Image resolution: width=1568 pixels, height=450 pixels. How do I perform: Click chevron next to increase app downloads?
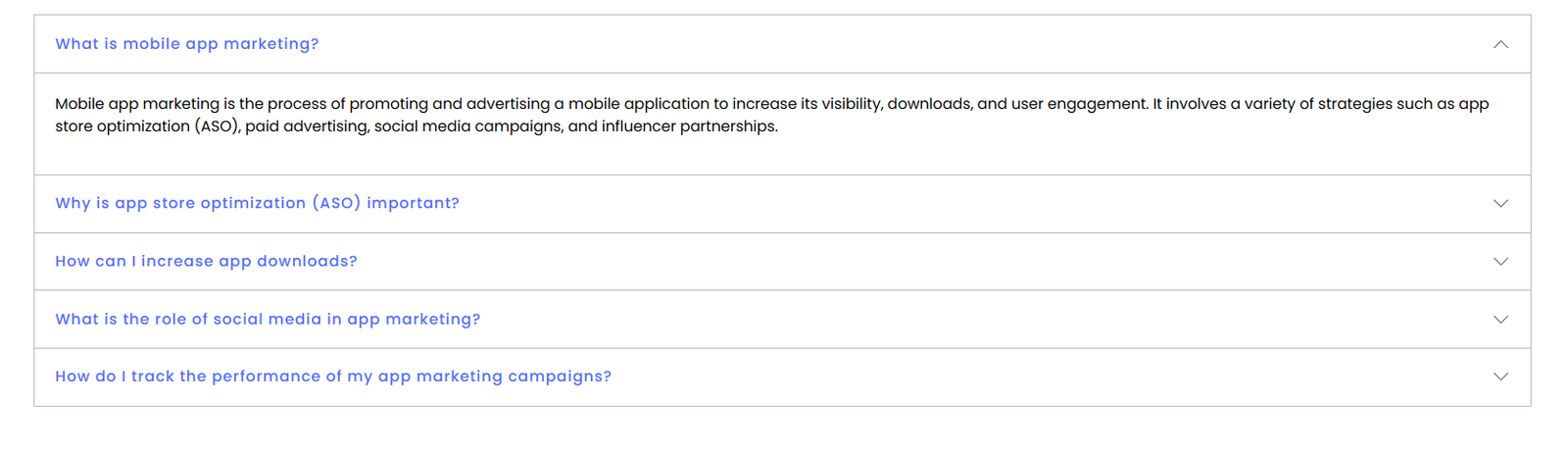(x=1499, y=261)
